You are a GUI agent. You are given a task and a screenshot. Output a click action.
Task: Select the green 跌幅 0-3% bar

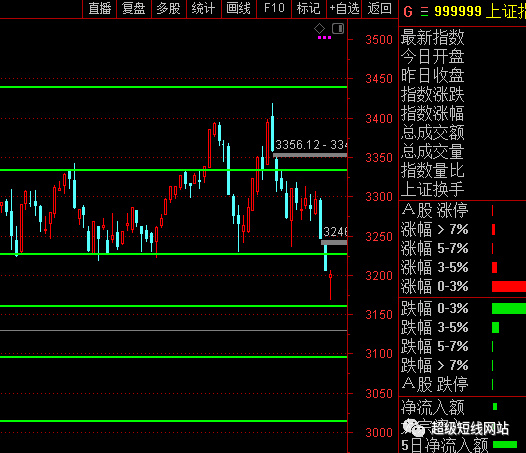509,308
